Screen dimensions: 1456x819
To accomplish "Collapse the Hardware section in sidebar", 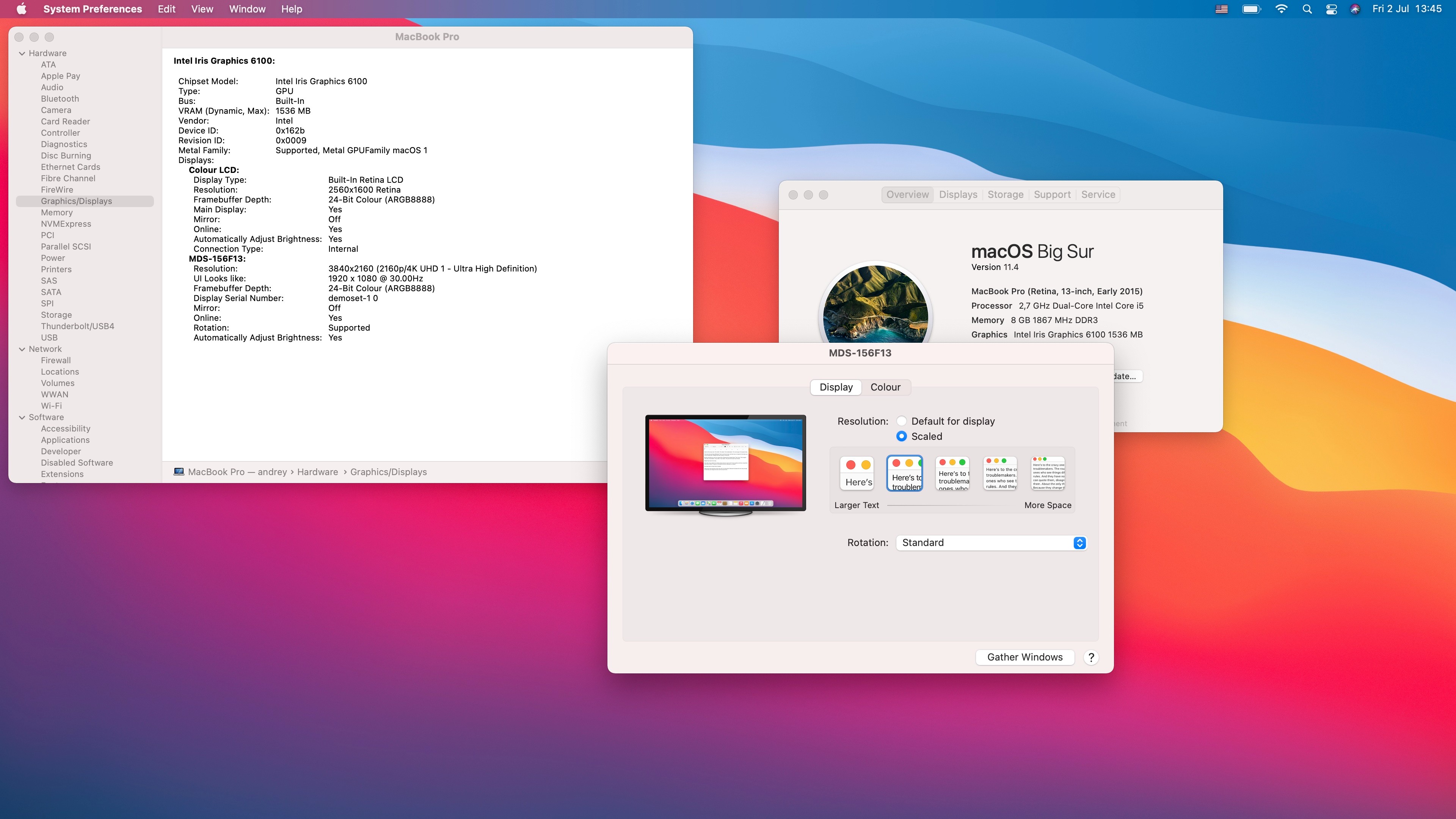I will click(x=22, y=54).
